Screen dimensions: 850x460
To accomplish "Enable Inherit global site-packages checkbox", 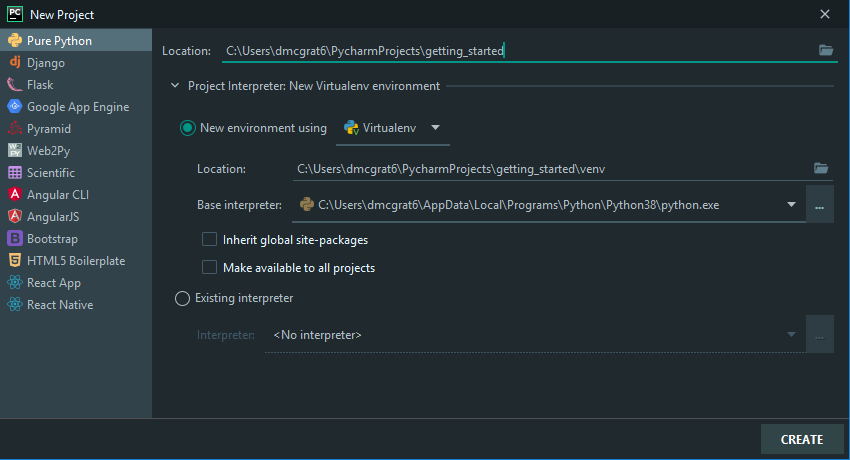I will (x=209, y=240).
